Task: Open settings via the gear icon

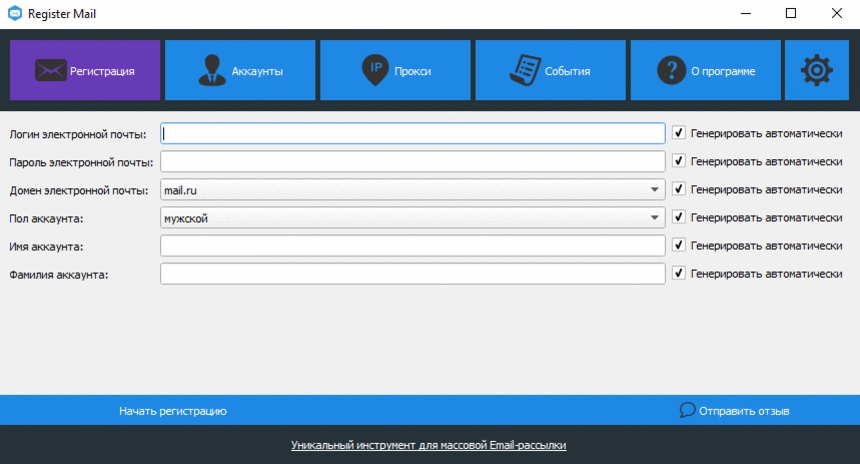Action: (817, 70)
